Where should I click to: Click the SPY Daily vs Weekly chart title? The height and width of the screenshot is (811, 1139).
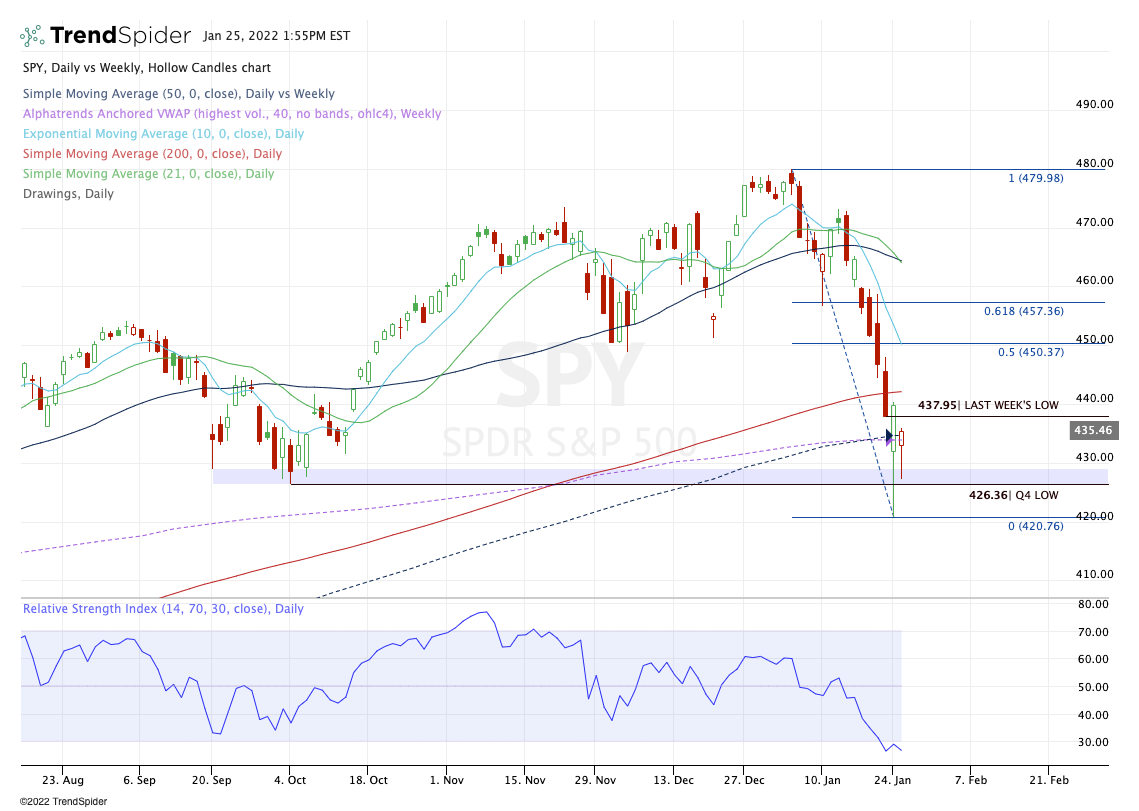pos(147,68)
